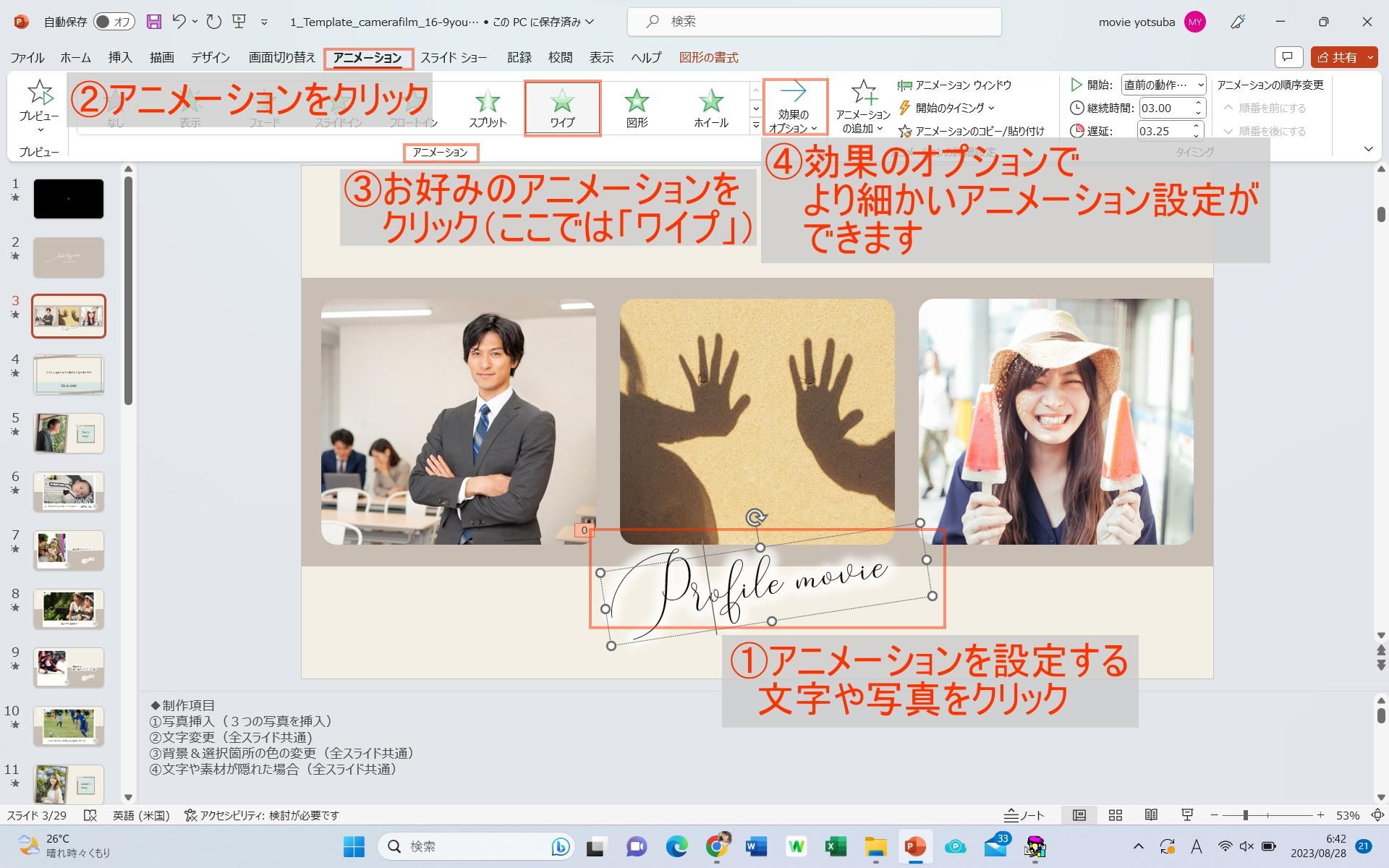Screen dimensions: 1389x868
Task: Click the spell check icon in status bar
Action: click(90, 815)
